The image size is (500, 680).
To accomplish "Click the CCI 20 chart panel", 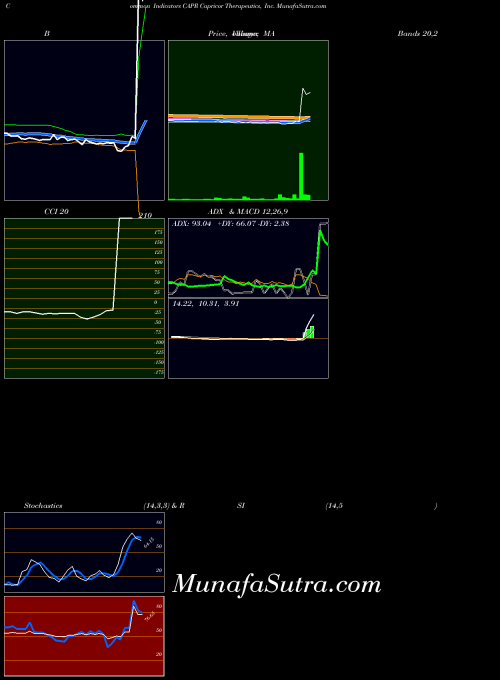I will point(85,298).
